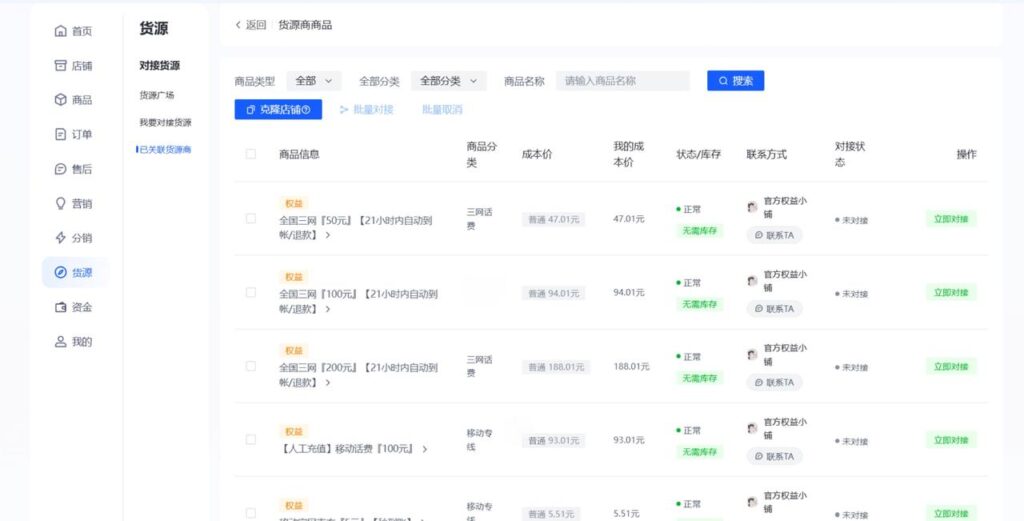
Task: Open 货源广场 in the sub-menu
Action: tap(157, 95)
